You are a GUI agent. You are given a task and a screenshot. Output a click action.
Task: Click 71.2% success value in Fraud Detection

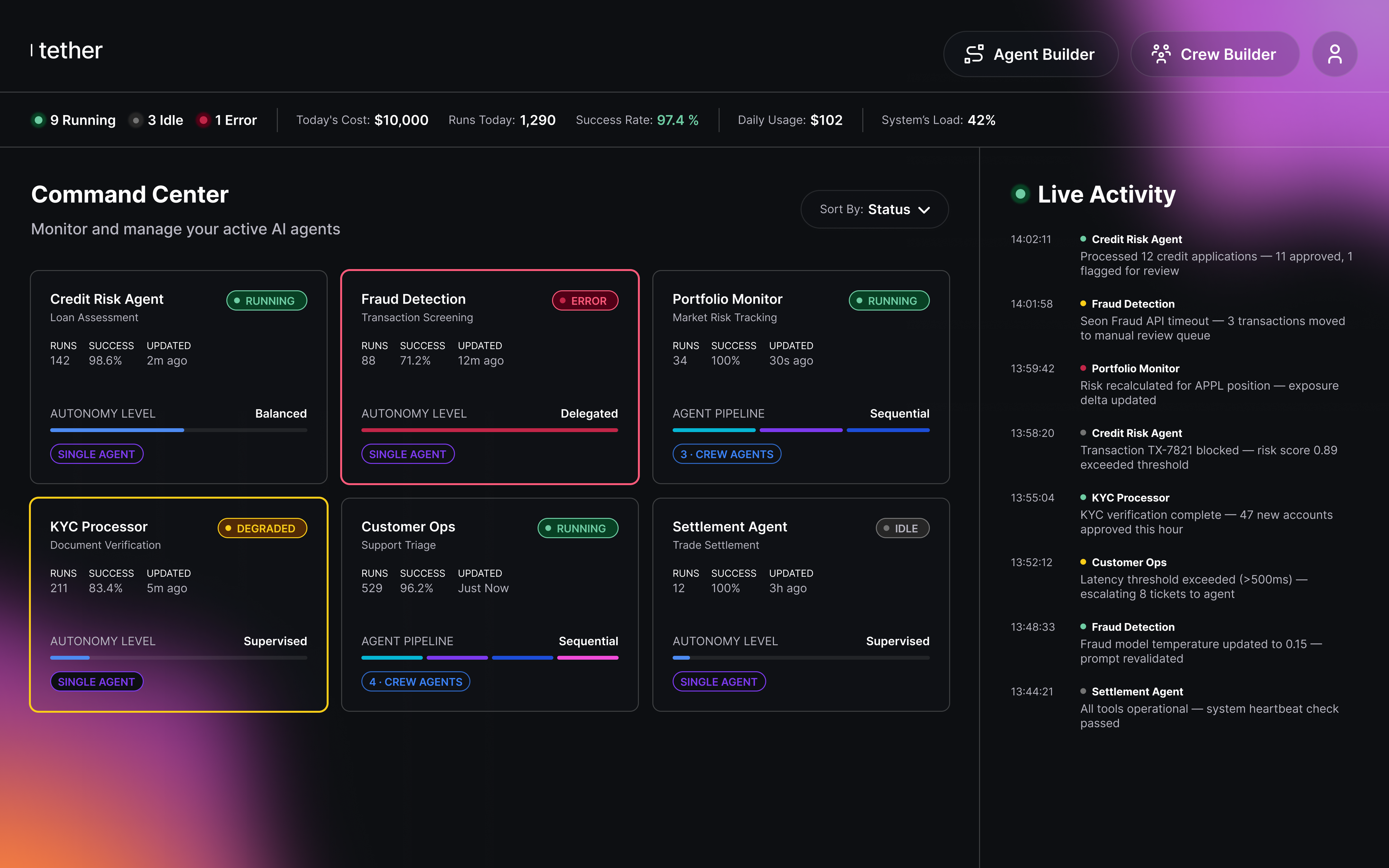point(415,360)
